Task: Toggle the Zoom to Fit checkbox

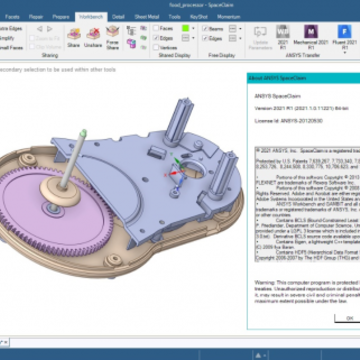Action: [32, 38]
